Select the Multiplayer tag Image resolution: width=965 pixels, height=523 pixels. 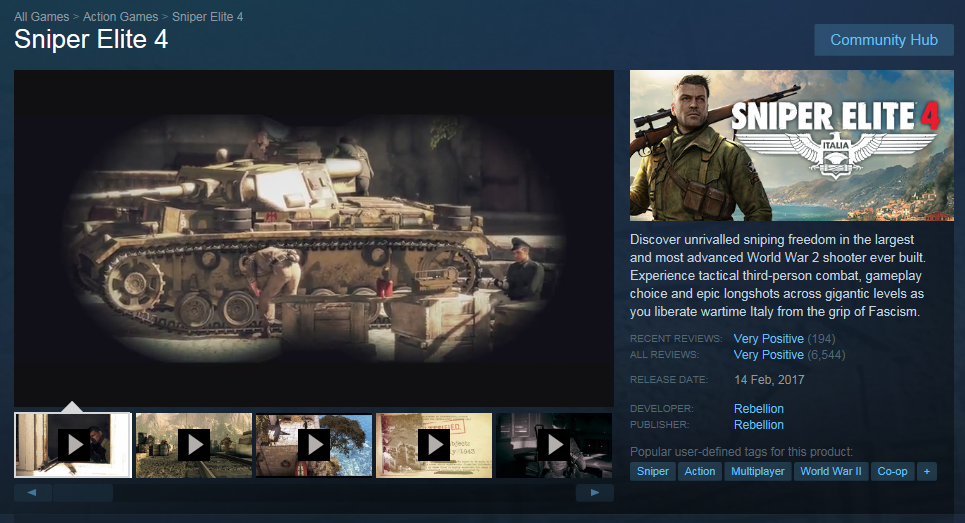(x=758, y=471)
